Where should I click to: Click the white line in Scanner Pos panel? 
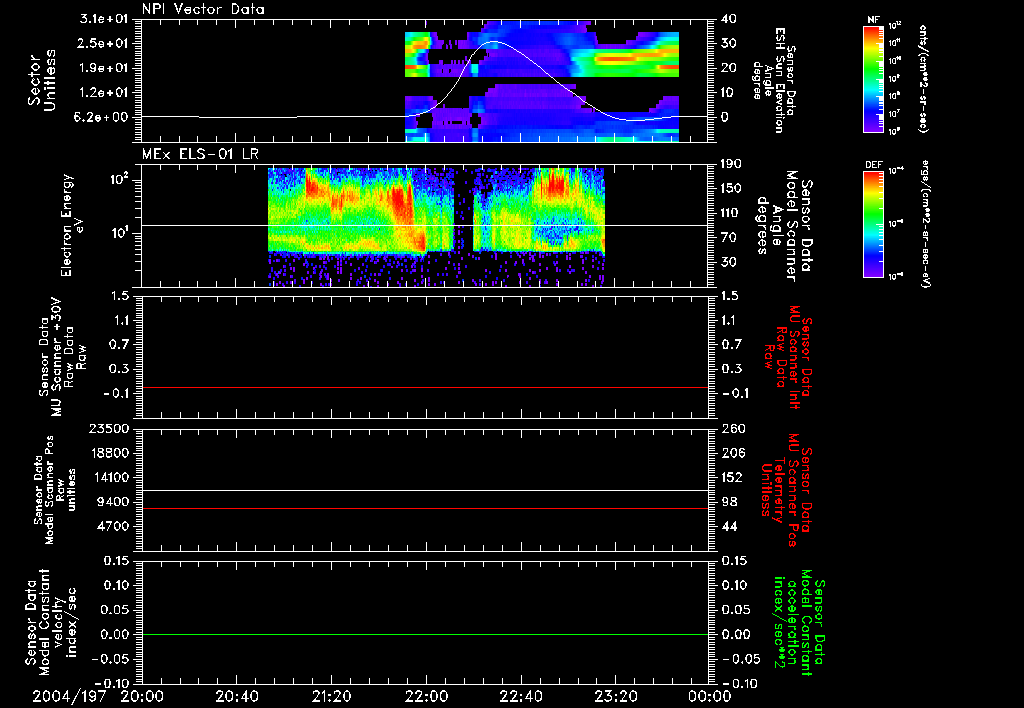[x=425, y=490]
